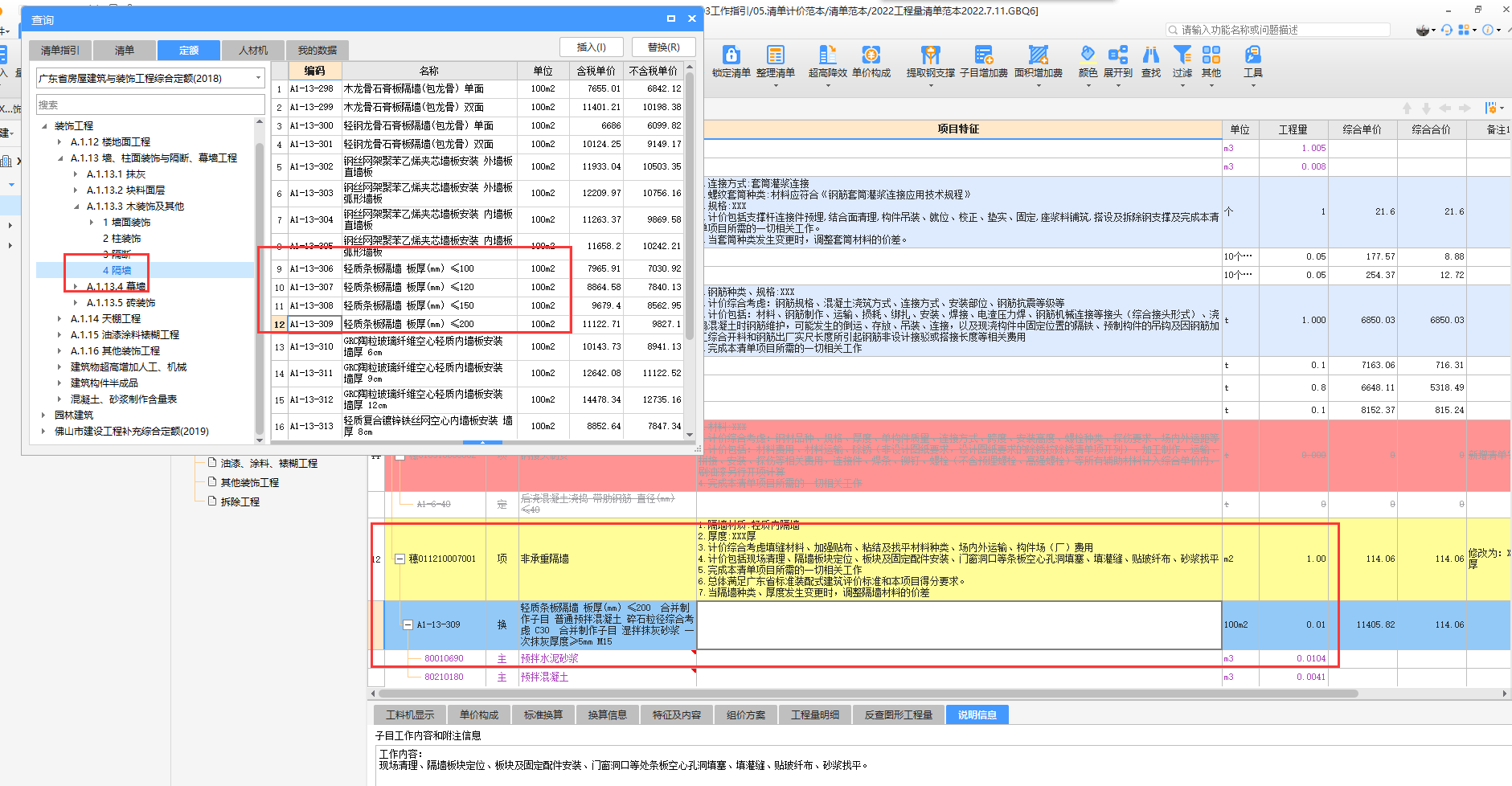
Task: Click the page icon beside 拆除工程
Action: [x=212, y=501]
